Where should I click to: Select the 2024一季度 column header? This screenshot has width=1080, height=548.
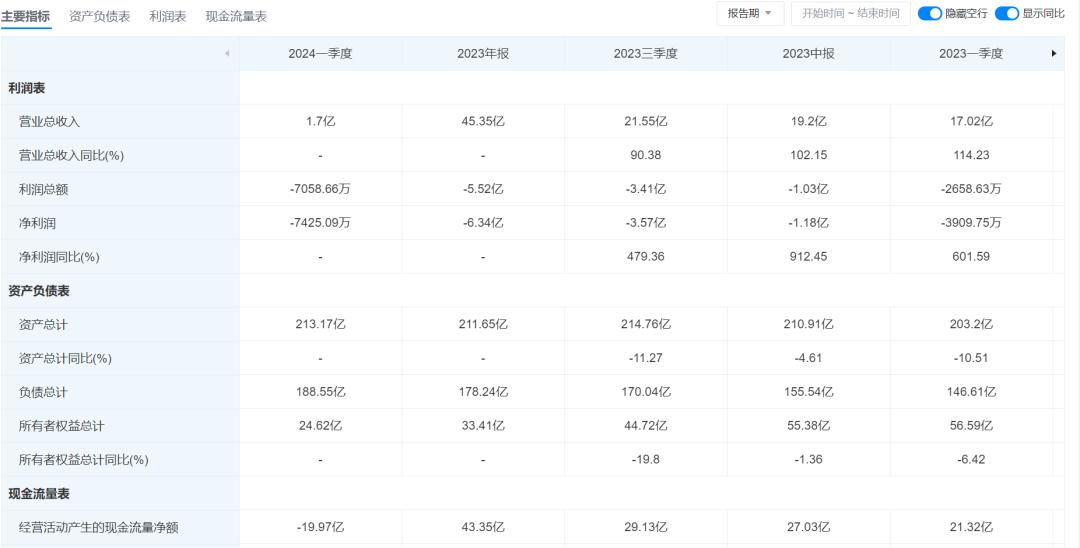320,54
